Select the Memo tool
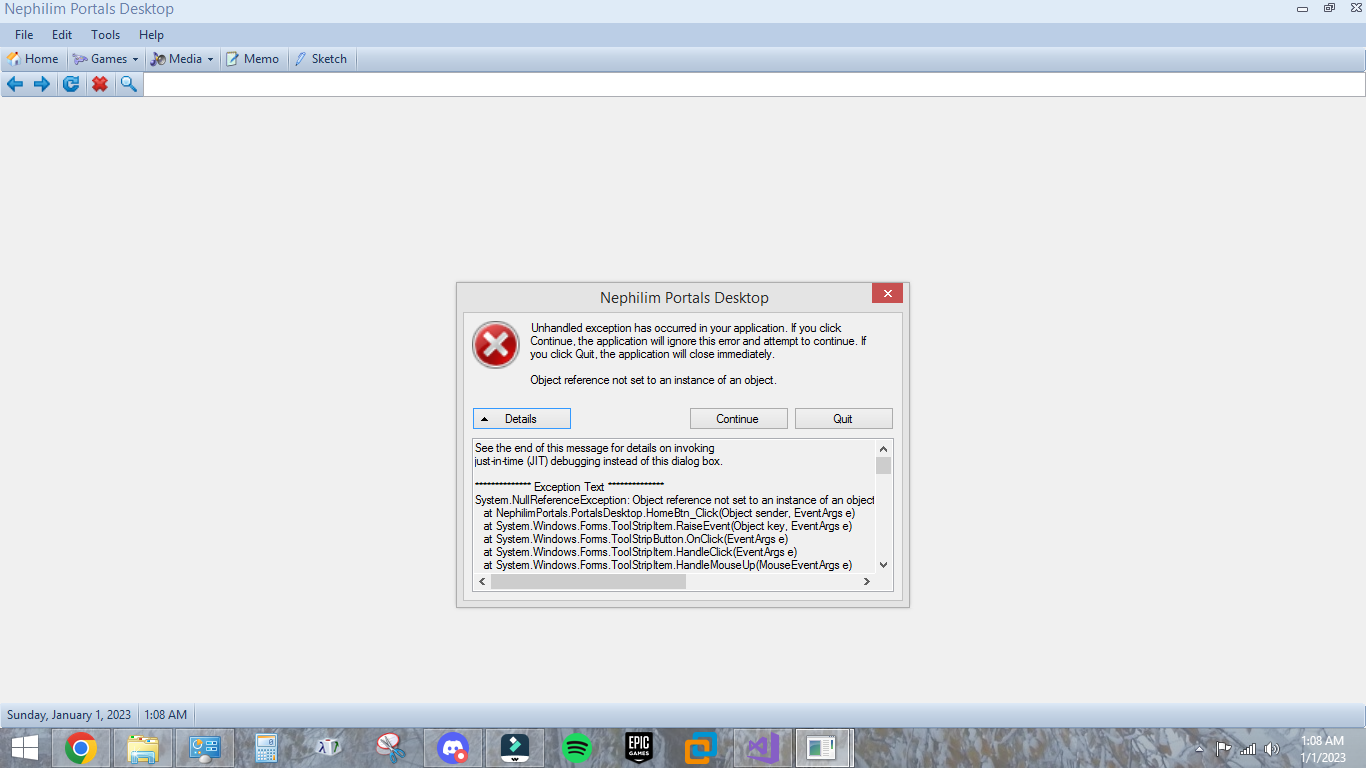Viewport: 1366px width, 768px height. 253,58
